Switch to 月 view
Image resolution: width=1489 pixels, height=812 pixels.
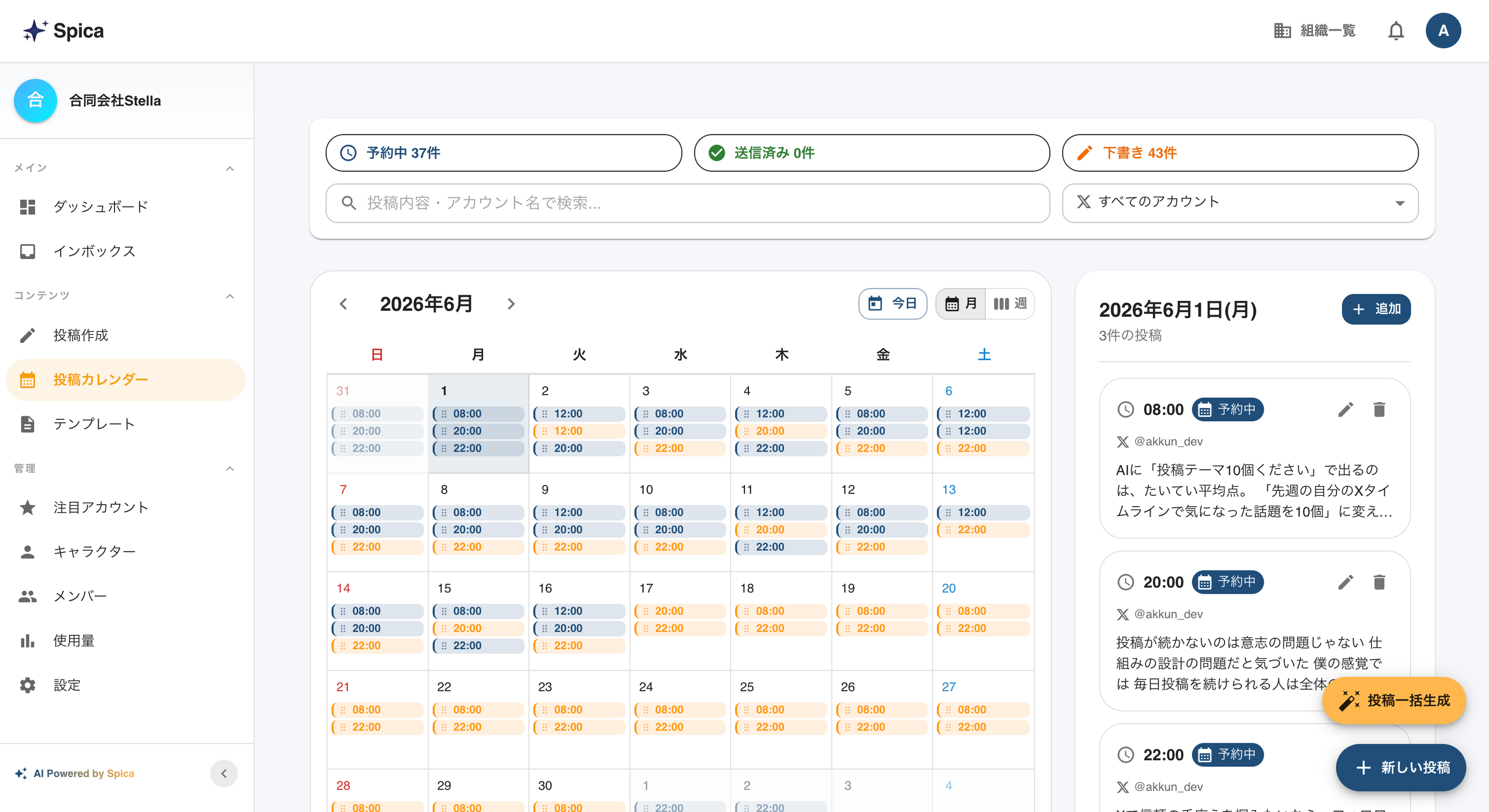(x=960, y=303)
